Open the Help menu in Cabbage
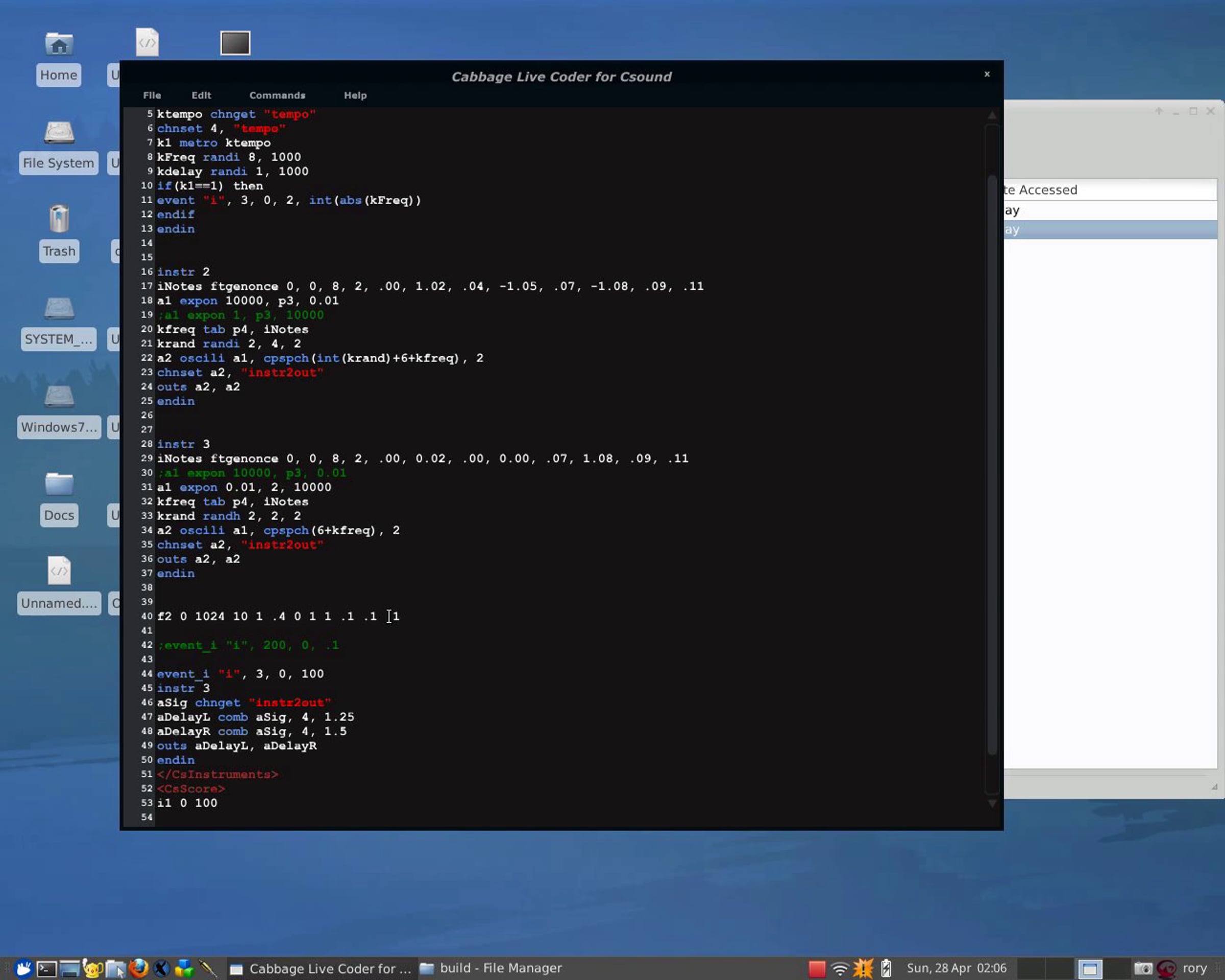This screenshot has width=1225, height=980. (355, 95)
